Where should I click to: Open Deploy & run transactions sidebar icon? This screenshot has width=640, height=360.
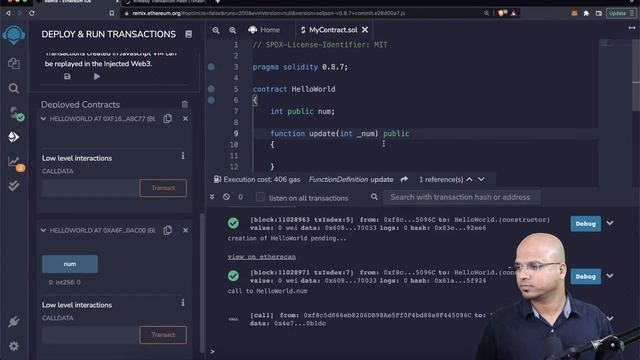click(x=14, y=137)
